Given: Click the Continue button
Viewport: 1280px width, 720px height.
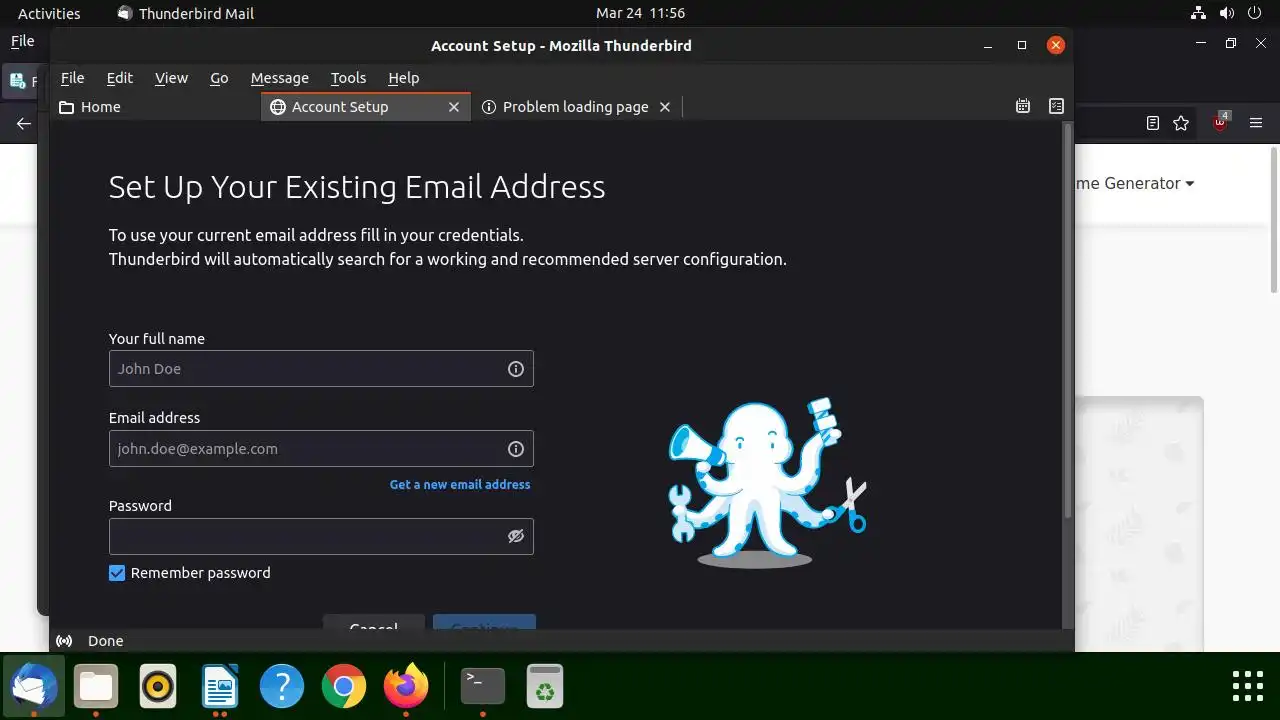Looking at the screenshot, I should pos(484,623).
